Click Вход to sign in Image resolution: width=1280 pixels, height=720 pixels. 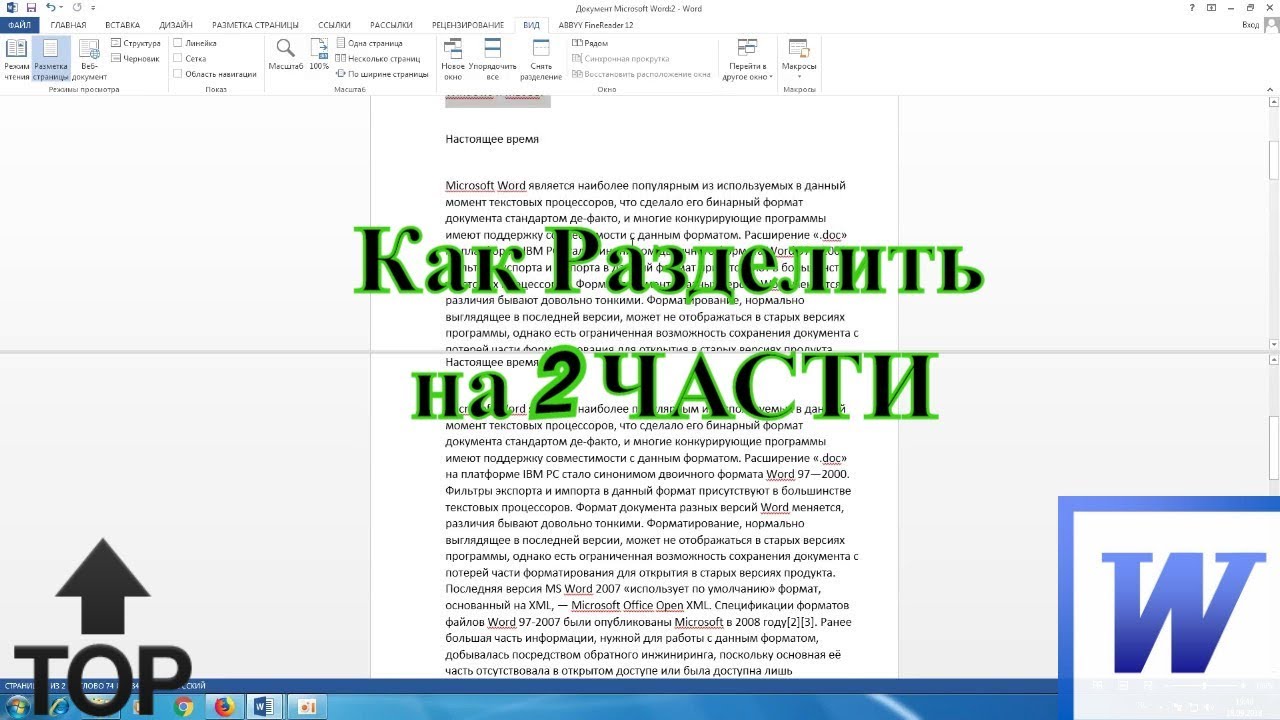1250,25
